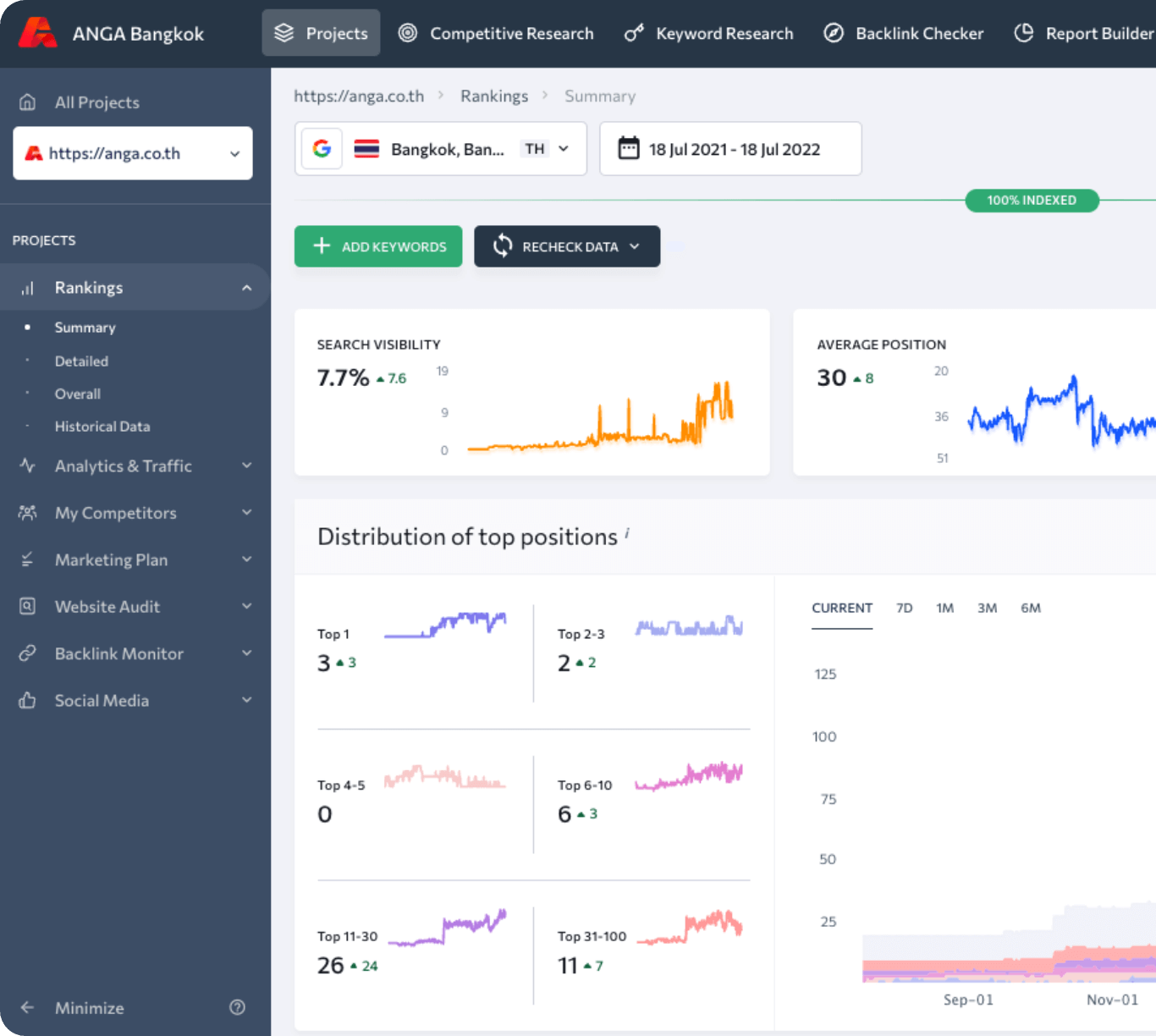Click the Report Builder pie chart icon
The height and width of the screenshot is (1036, 1156).
(x=1024, y=33)
